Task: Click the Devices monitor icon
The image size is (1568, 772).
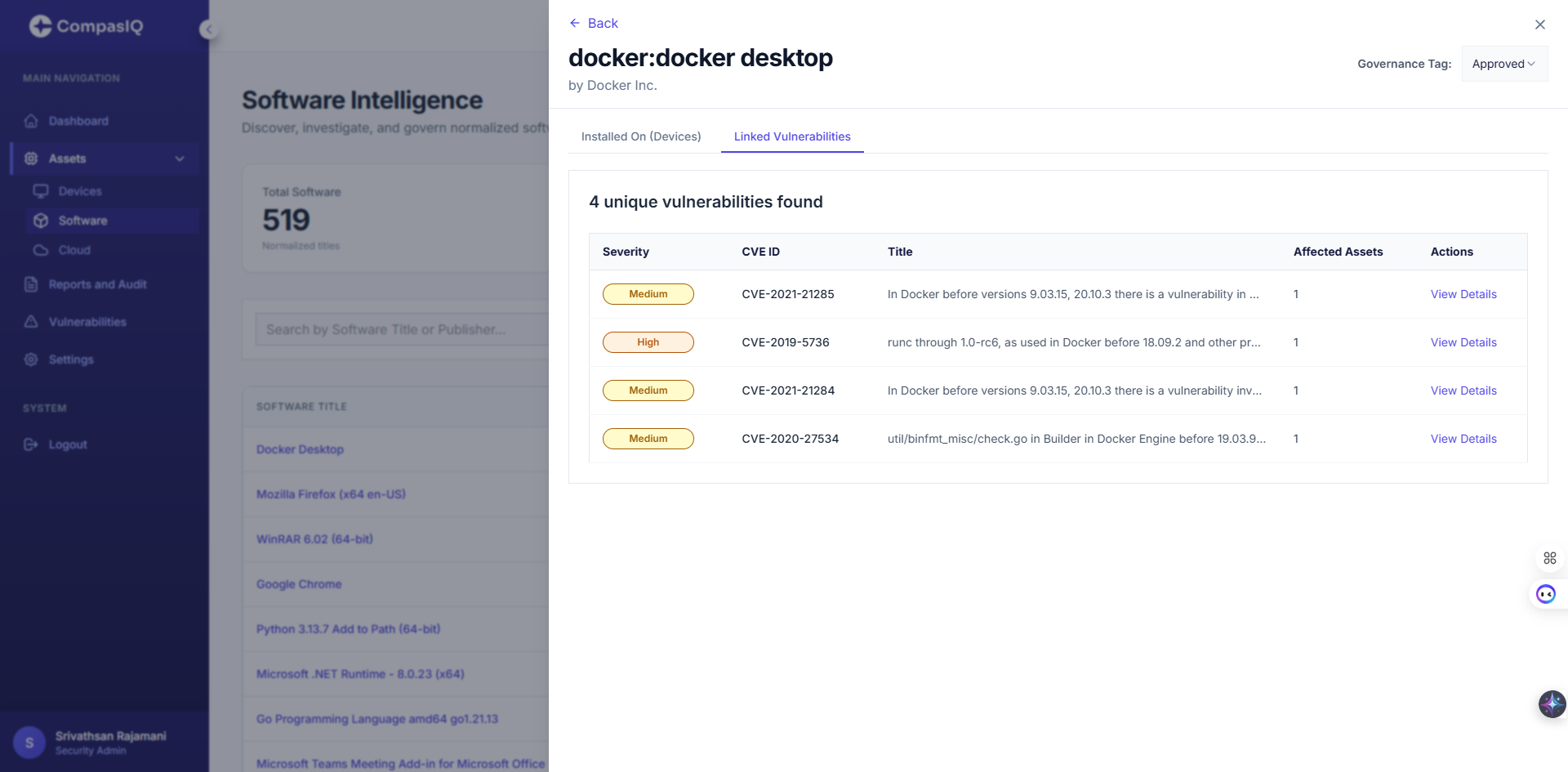Action: (x=41, y=191)
